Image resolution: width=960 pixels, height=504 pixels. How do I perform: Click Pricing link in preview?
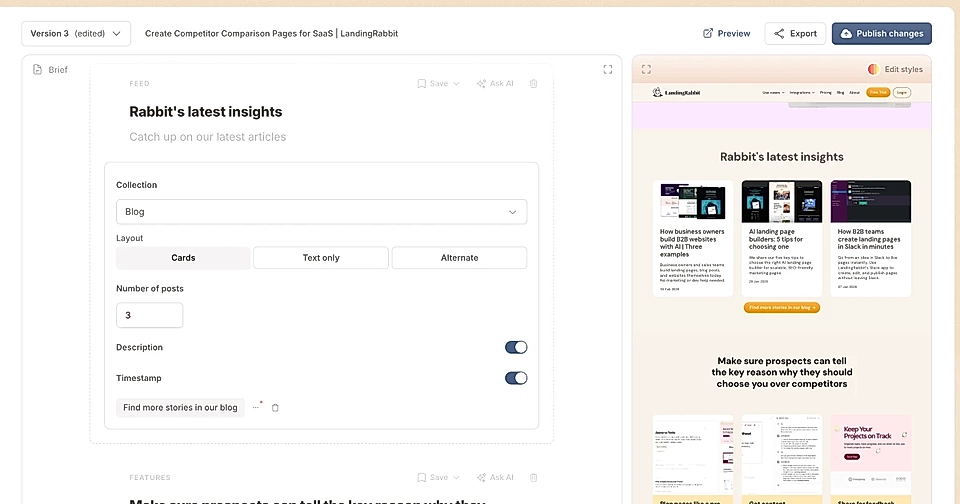825,92
